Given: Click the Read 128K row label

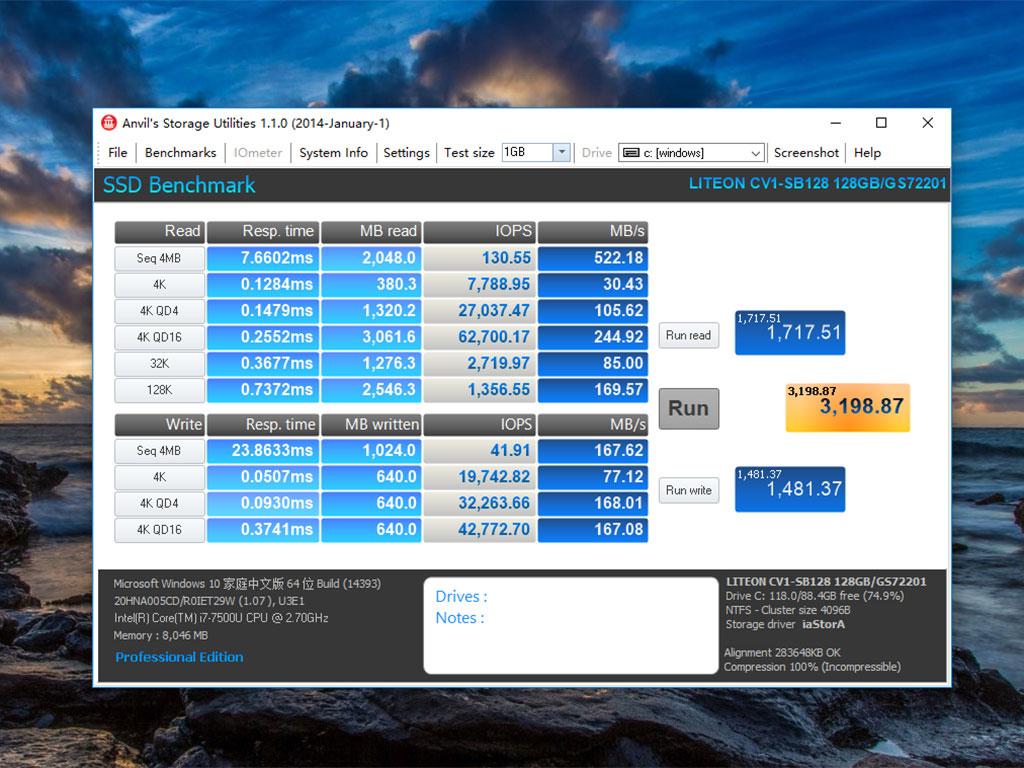Looking at the screenshot, I should (x=159, y=390).
